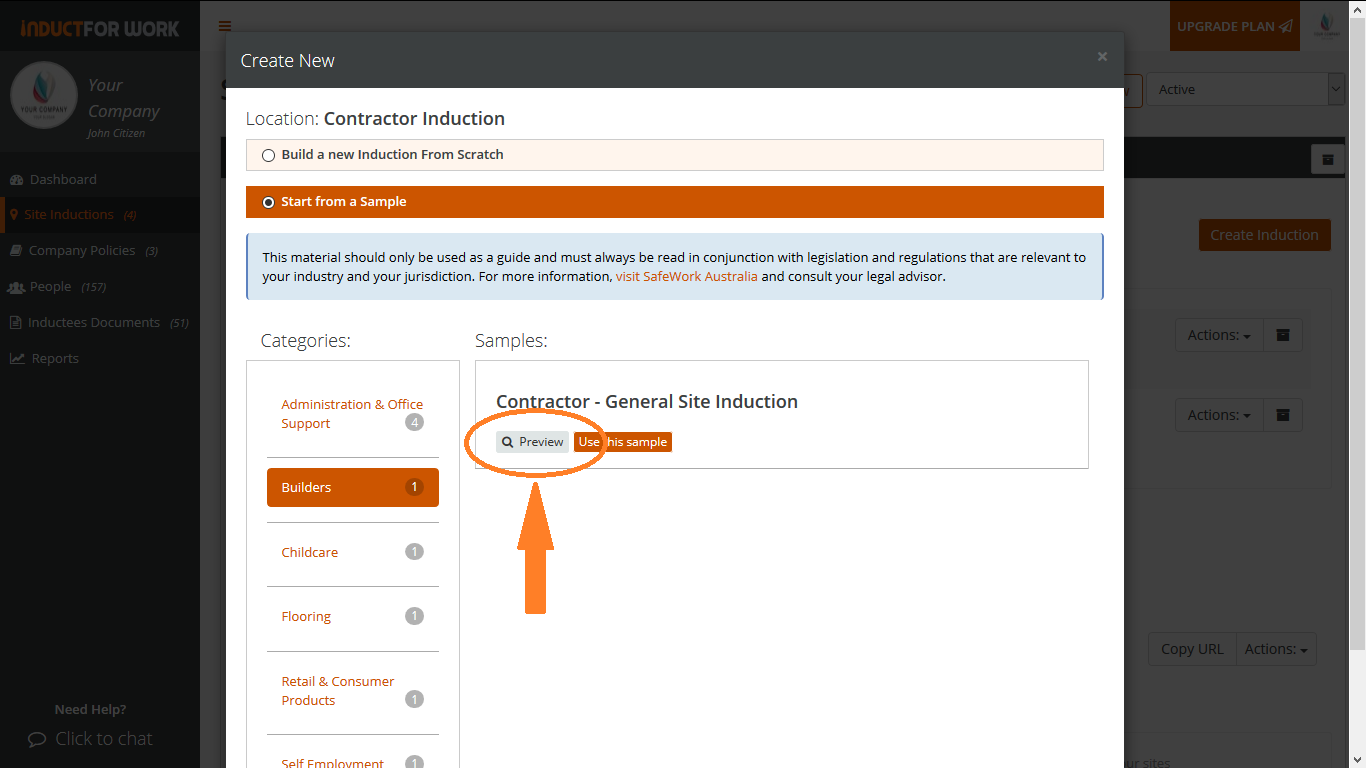Open the Active status dropdown

1245,89
